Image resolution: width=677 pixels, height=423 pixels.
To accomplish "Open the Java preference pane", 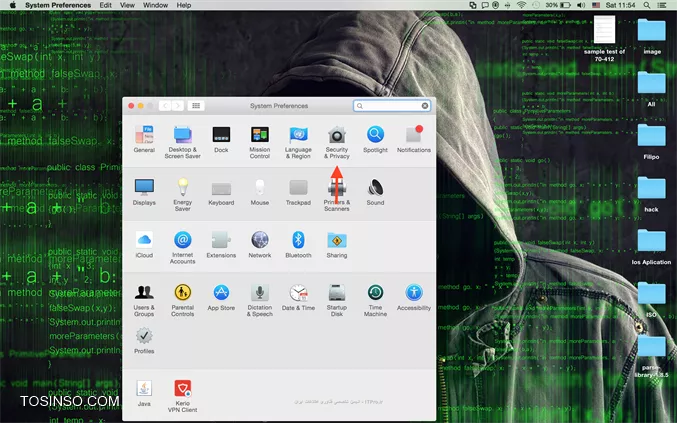I will click(x=144, y=393).
